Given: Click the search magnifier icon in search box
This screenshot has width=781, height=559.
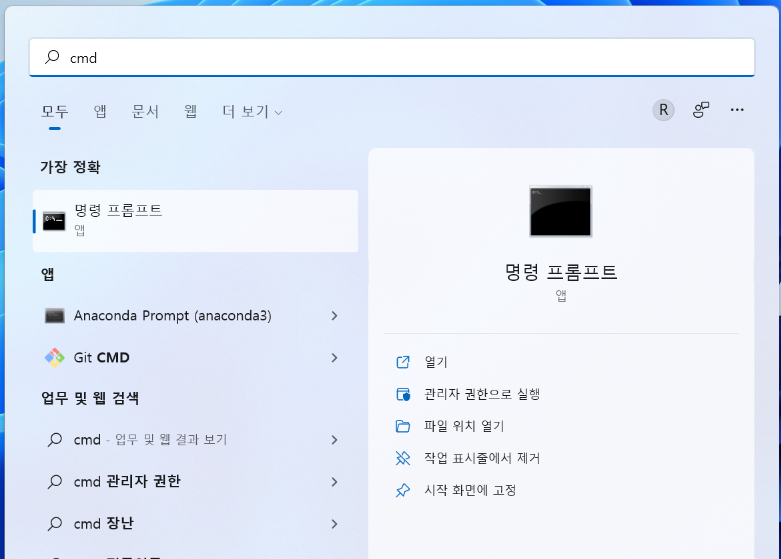Looking at the screenshot, I should tap(52, 57).
